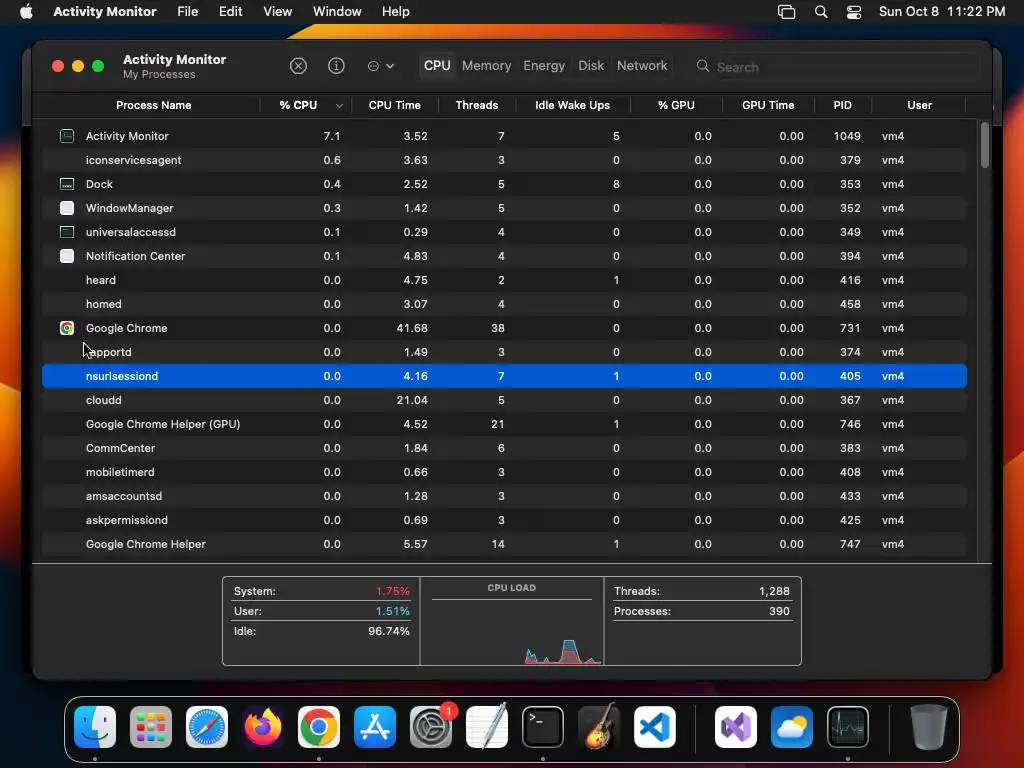
Task: Open Stage Manager icon in menu bar
Action: pyautogui.click(x=786, y=12)
